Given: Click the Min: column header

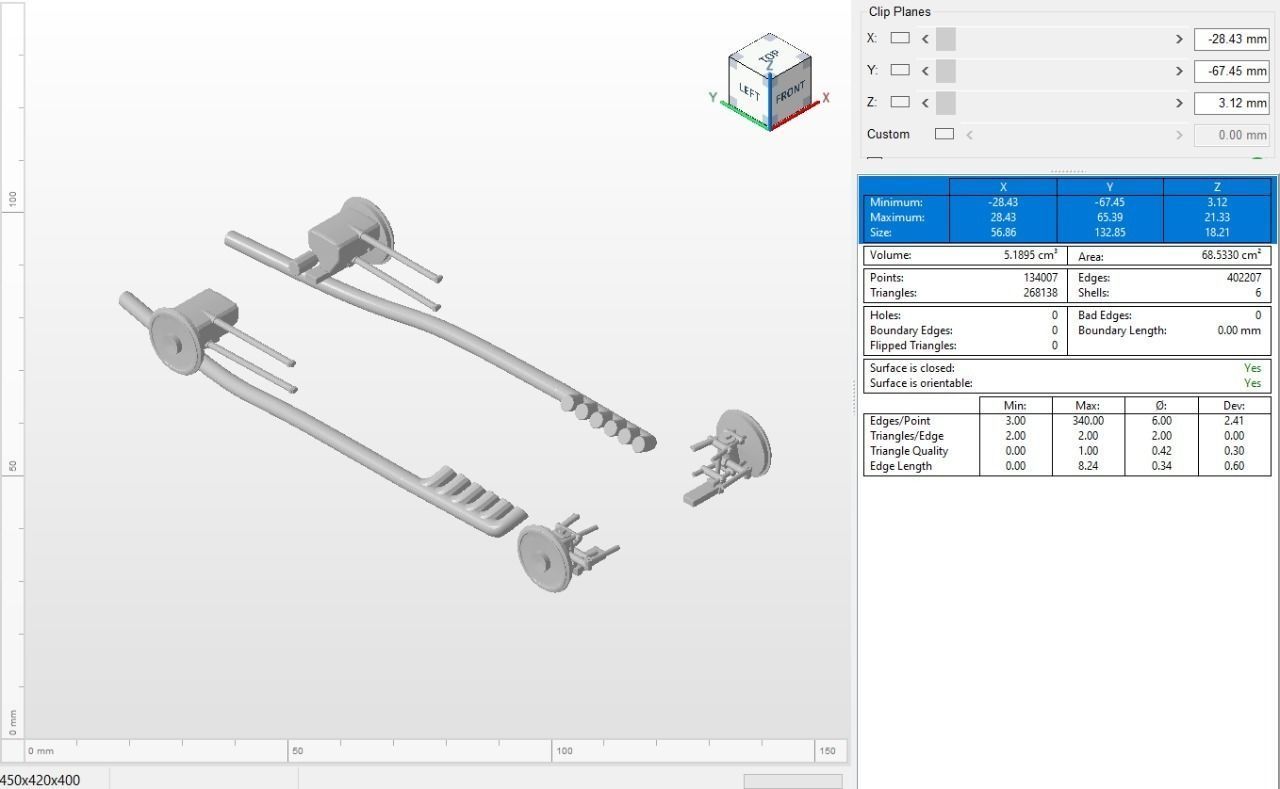Looking at the screenshot, I should tap(1015, 406).
